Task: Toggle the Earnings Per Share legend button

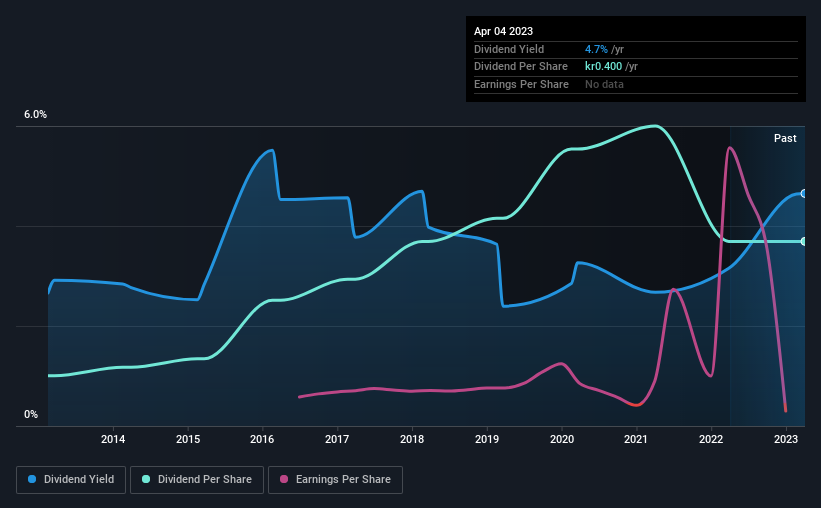Action: click(335, 480)
